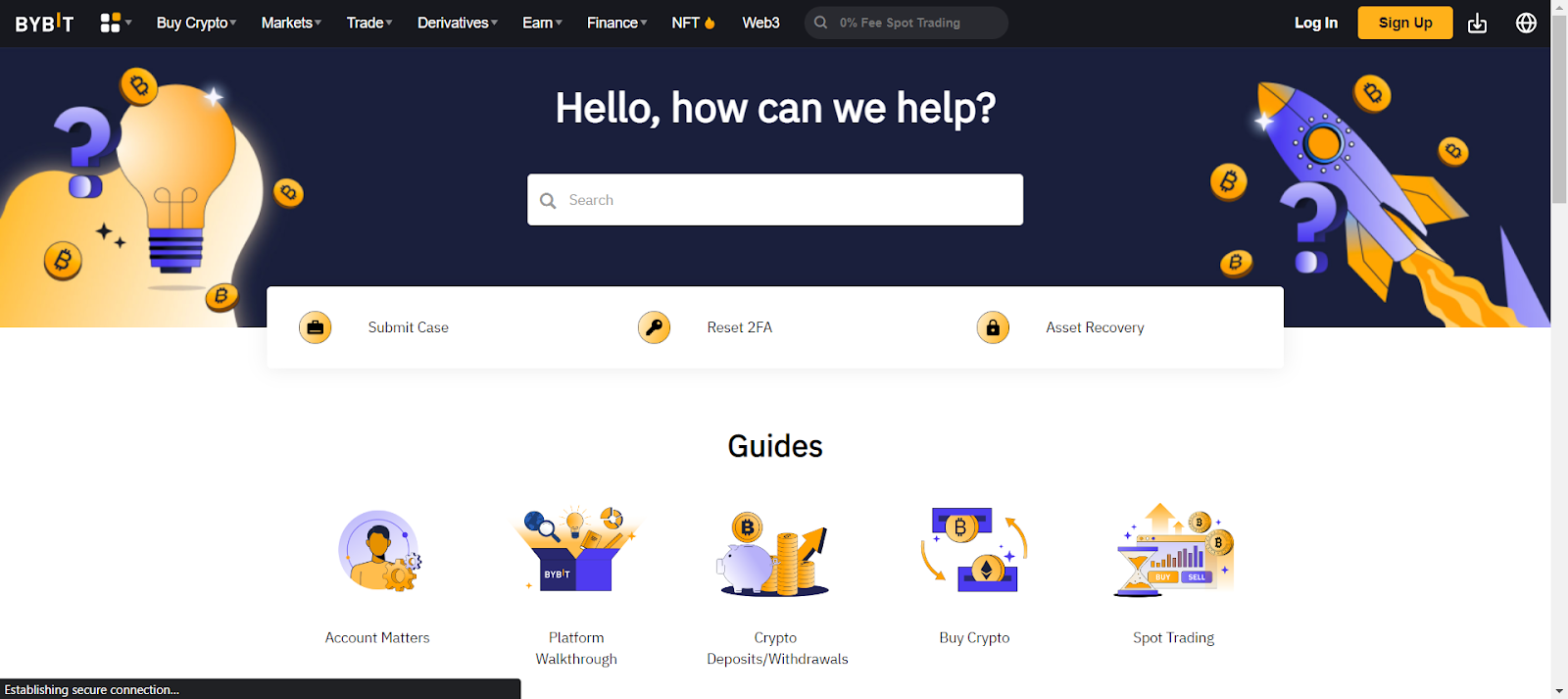Open the Account Matters guide illustration

point(379,550)
